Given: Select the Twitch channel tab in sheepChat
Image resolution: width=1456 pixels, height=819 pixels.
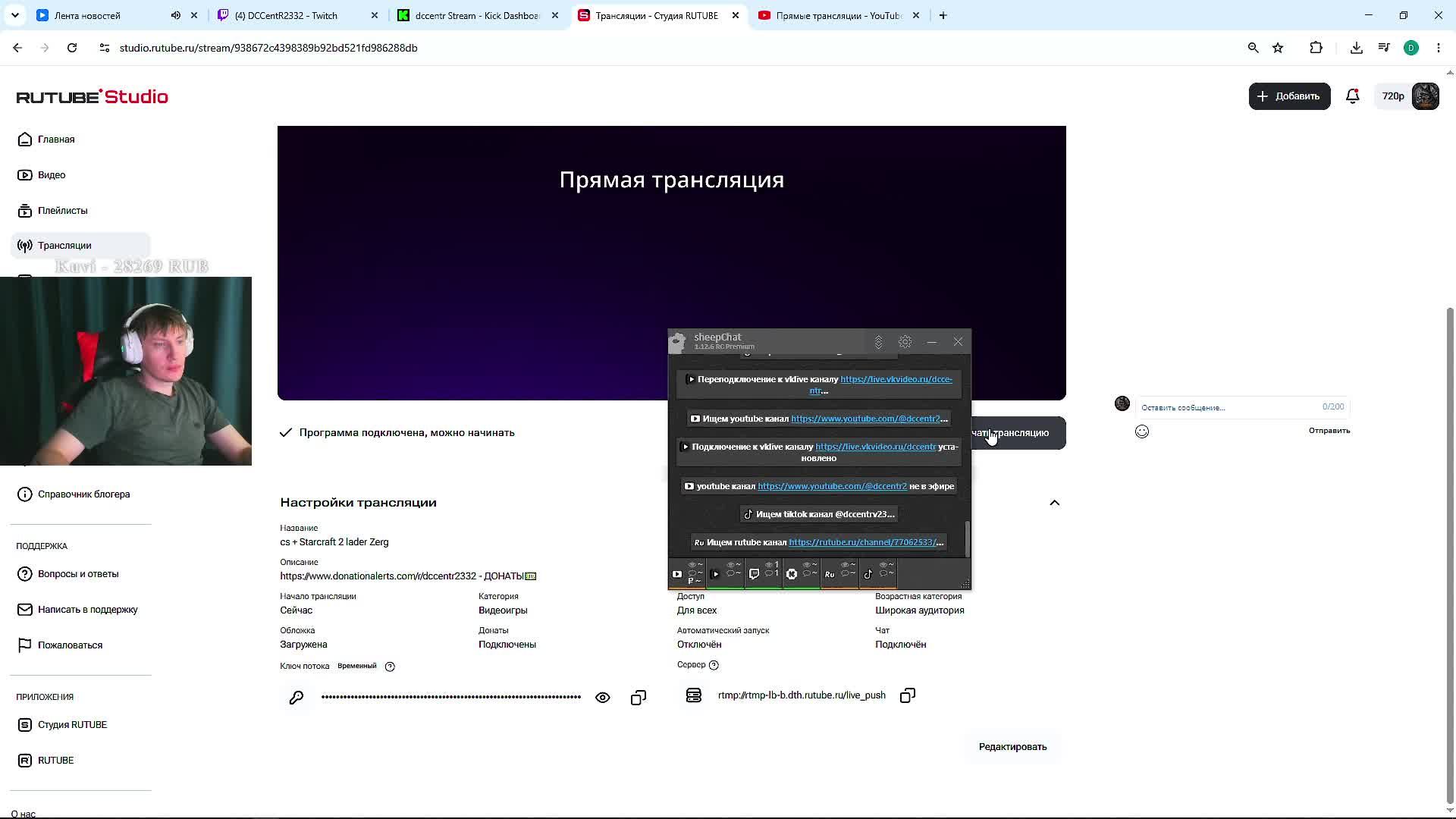Looking at the screenshot, I should (x=764, y=574).
